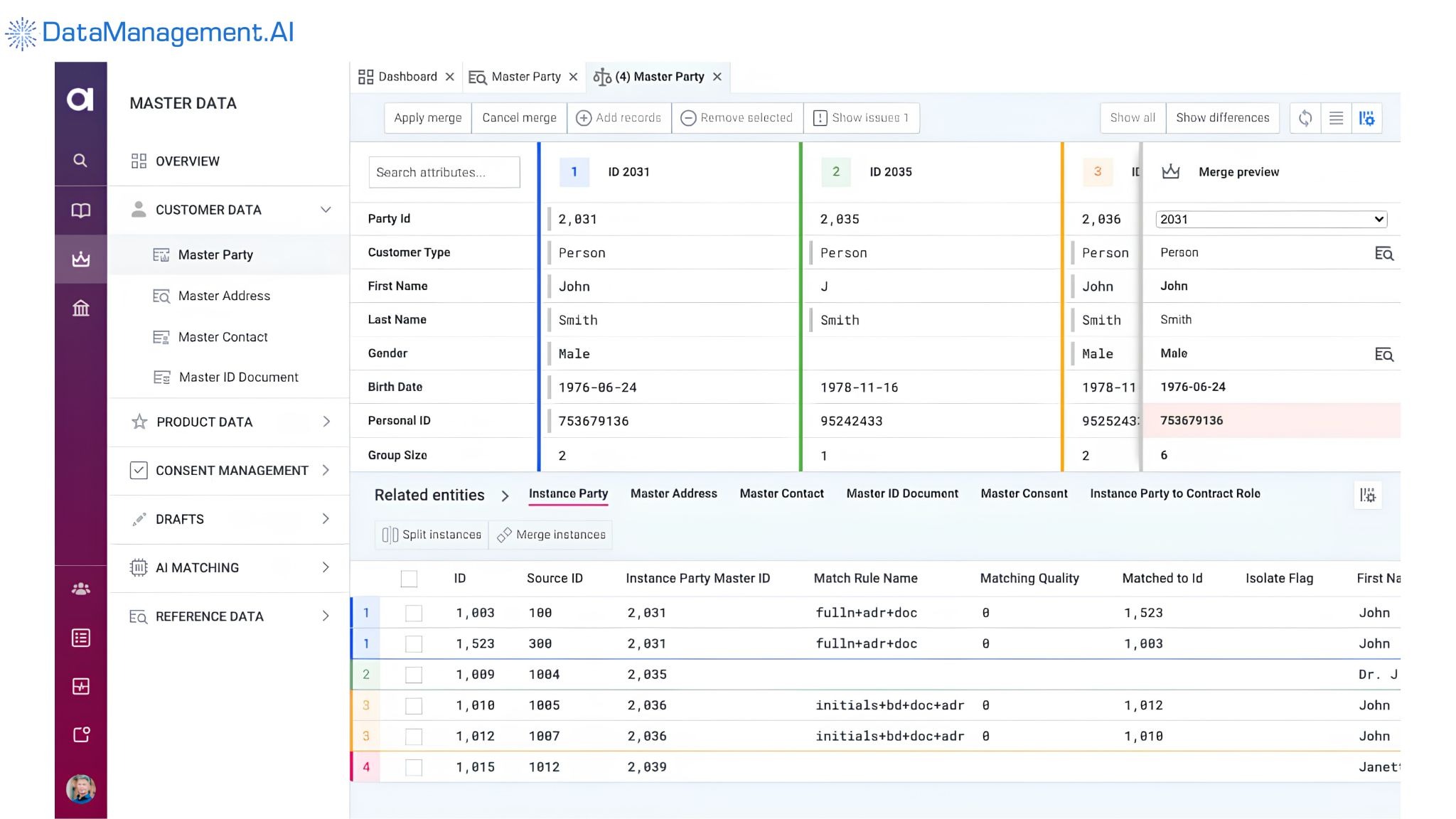Click the orange record badge 3
1456x819 pixels.
point(1098,172)
